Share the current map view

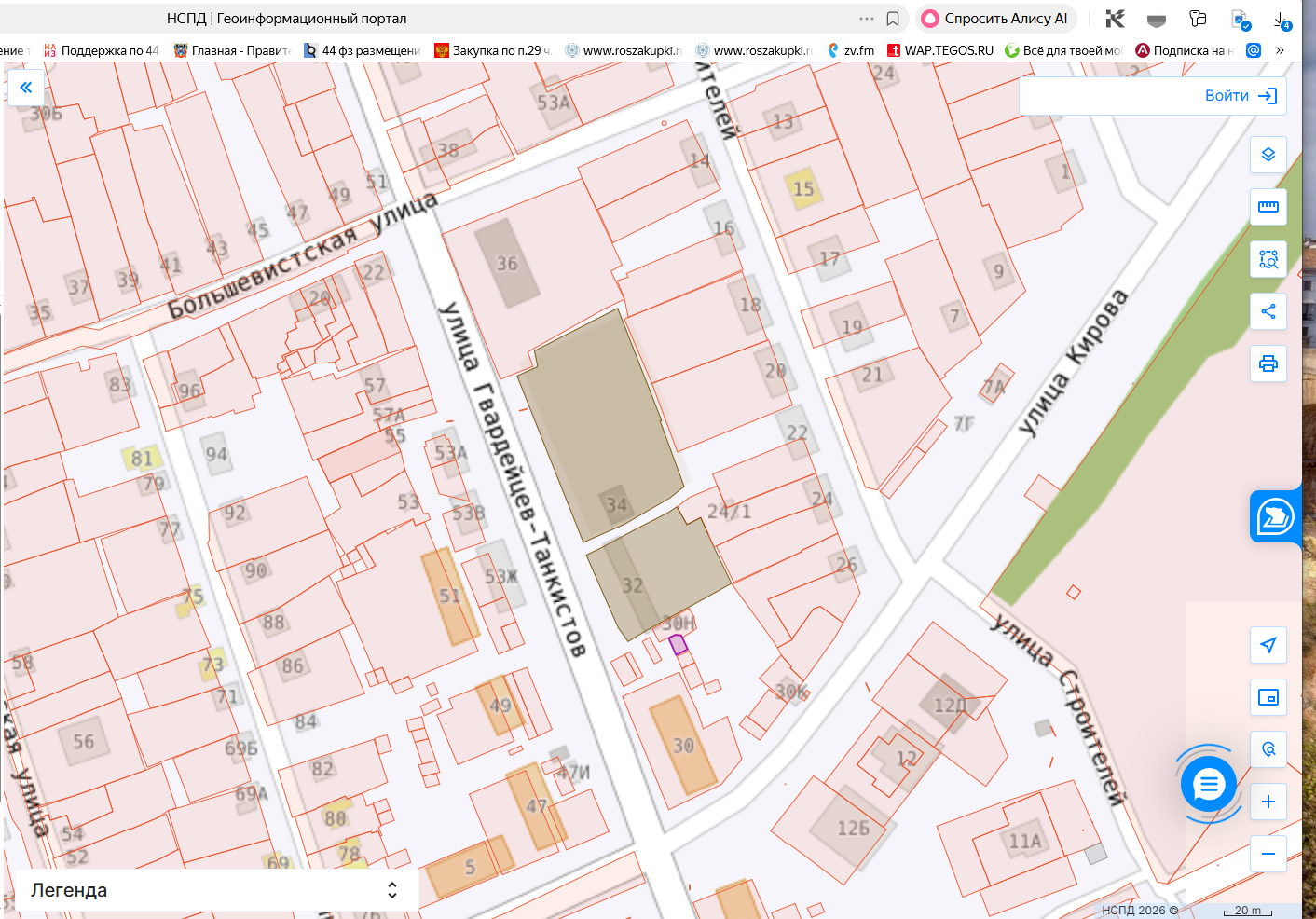(x=1268, y=311)
